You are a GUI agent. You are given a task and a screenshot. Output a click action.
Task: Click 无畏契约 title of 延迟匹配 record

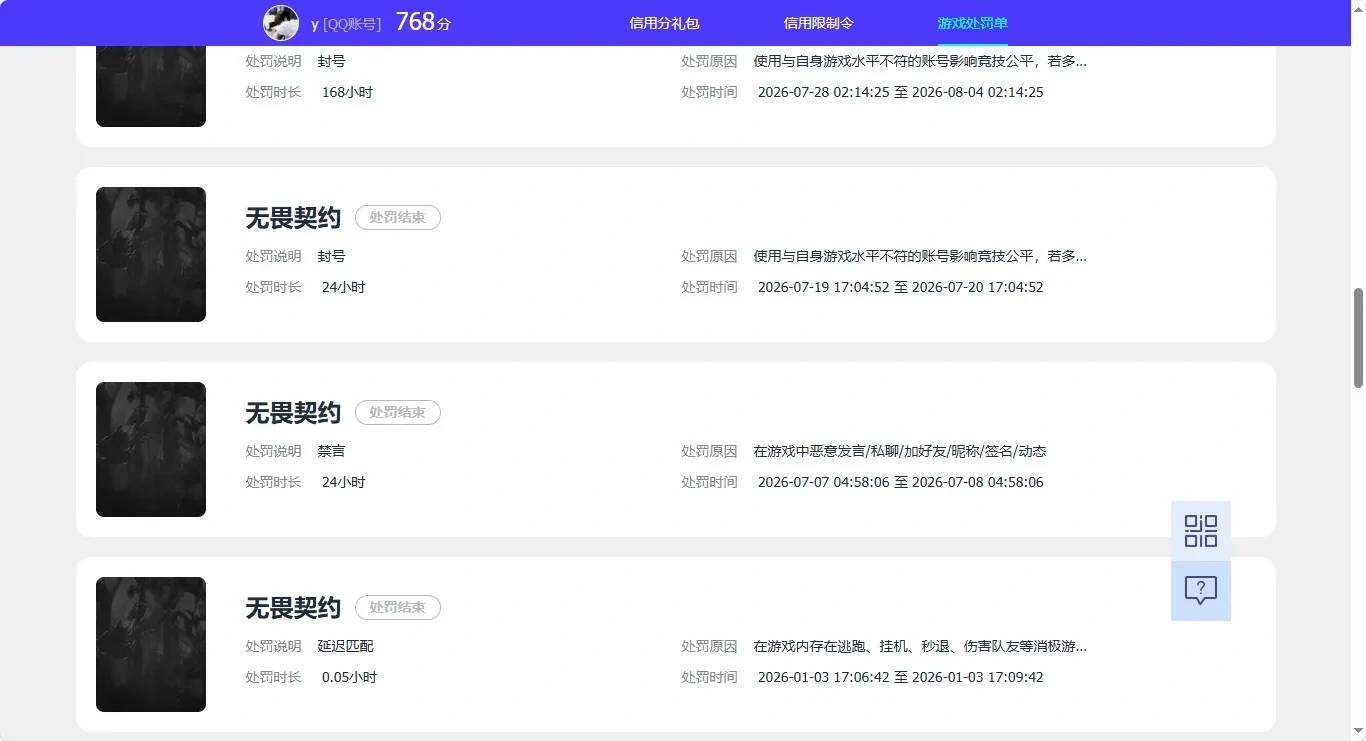coord(293,608)
